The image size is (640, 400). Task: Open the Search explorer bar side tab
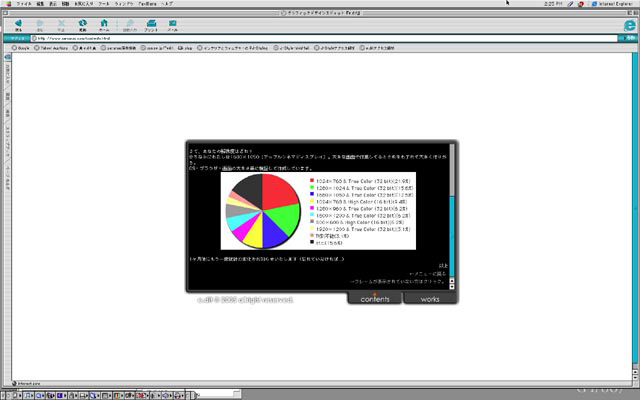[7, 114]
